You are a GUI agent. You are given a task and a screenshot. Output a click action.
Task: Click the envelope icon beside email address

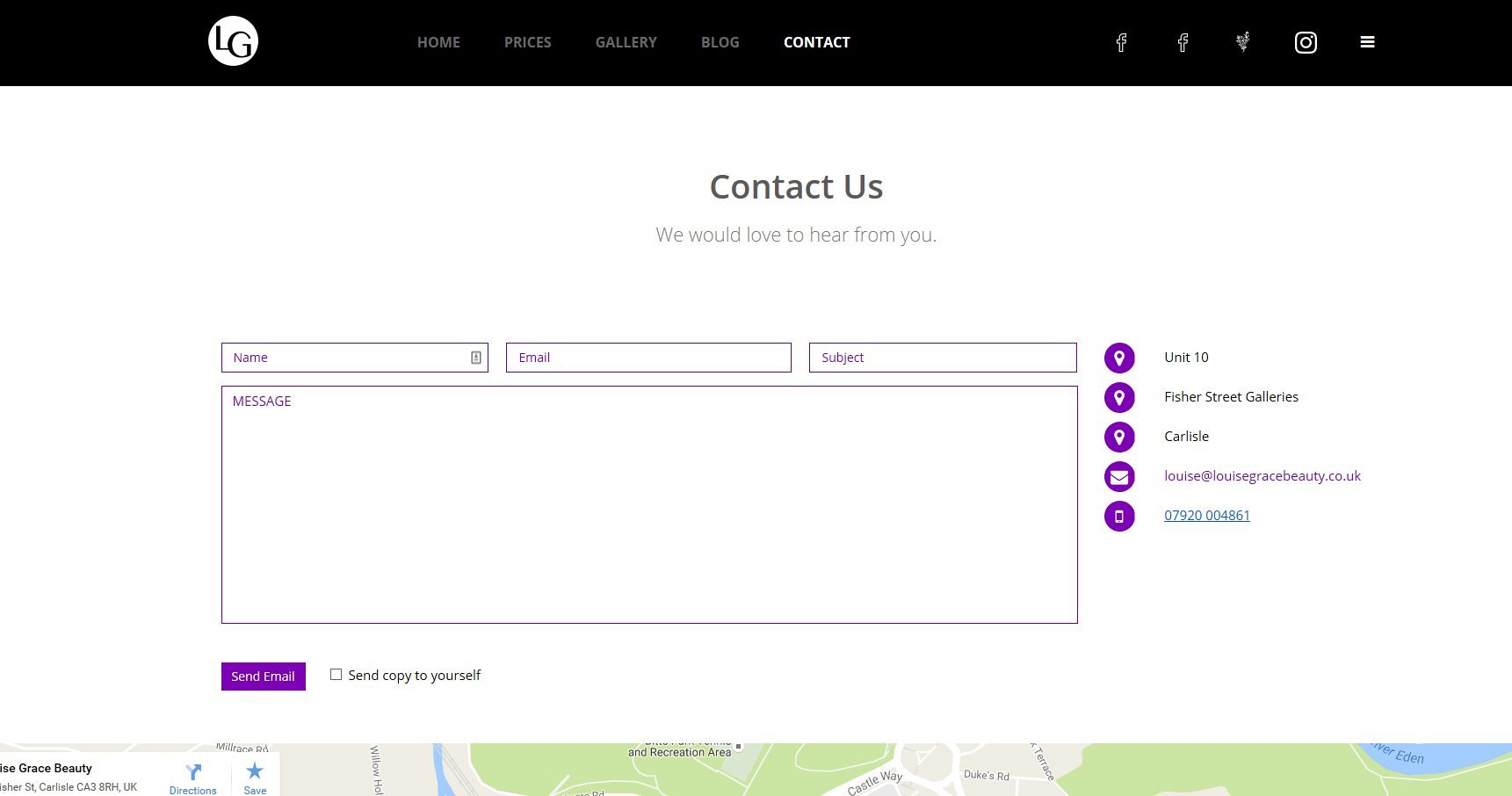point(1119,477)
